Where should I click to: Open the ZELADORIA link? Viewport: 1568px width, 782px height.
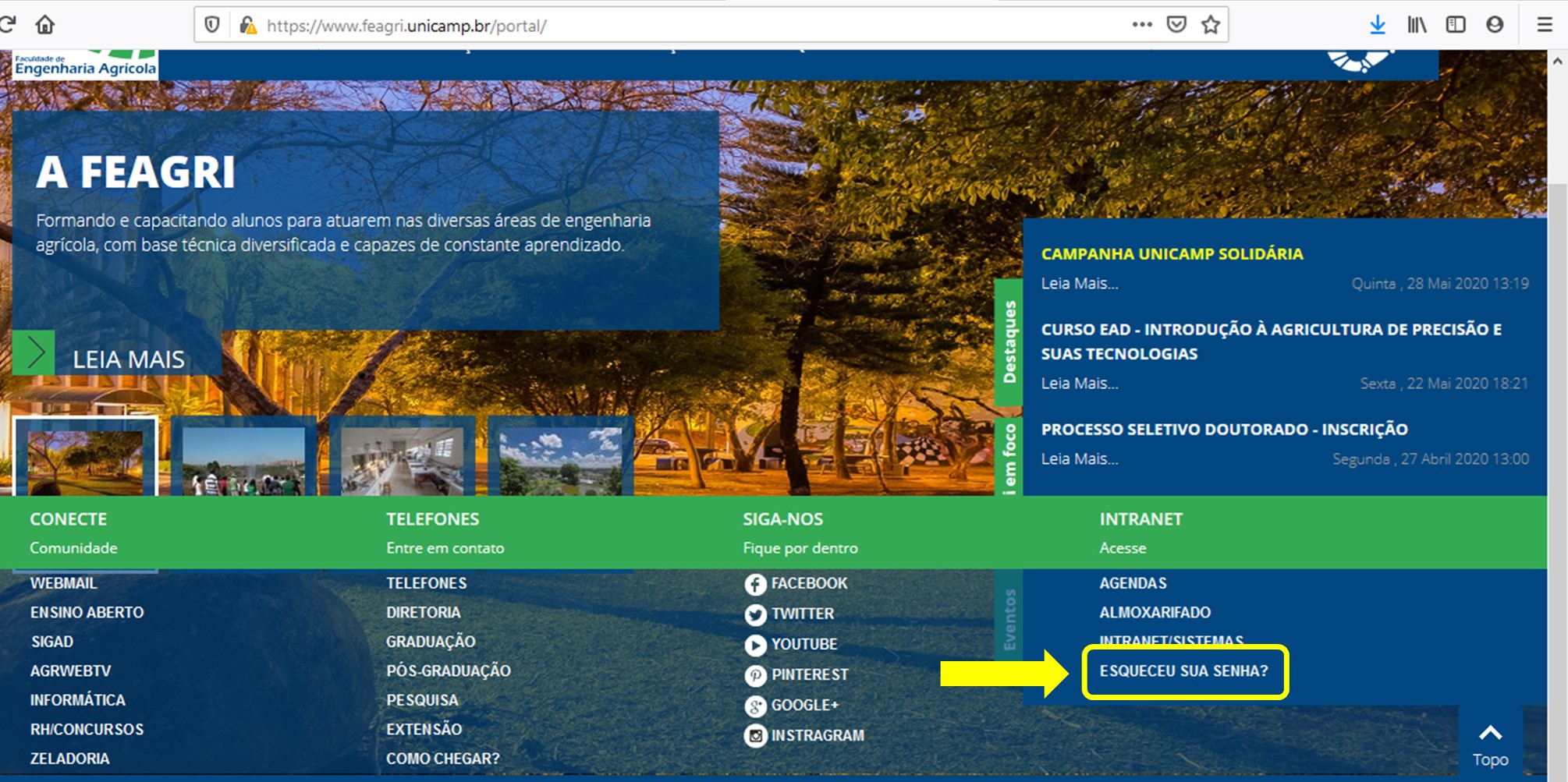point(69,759)
